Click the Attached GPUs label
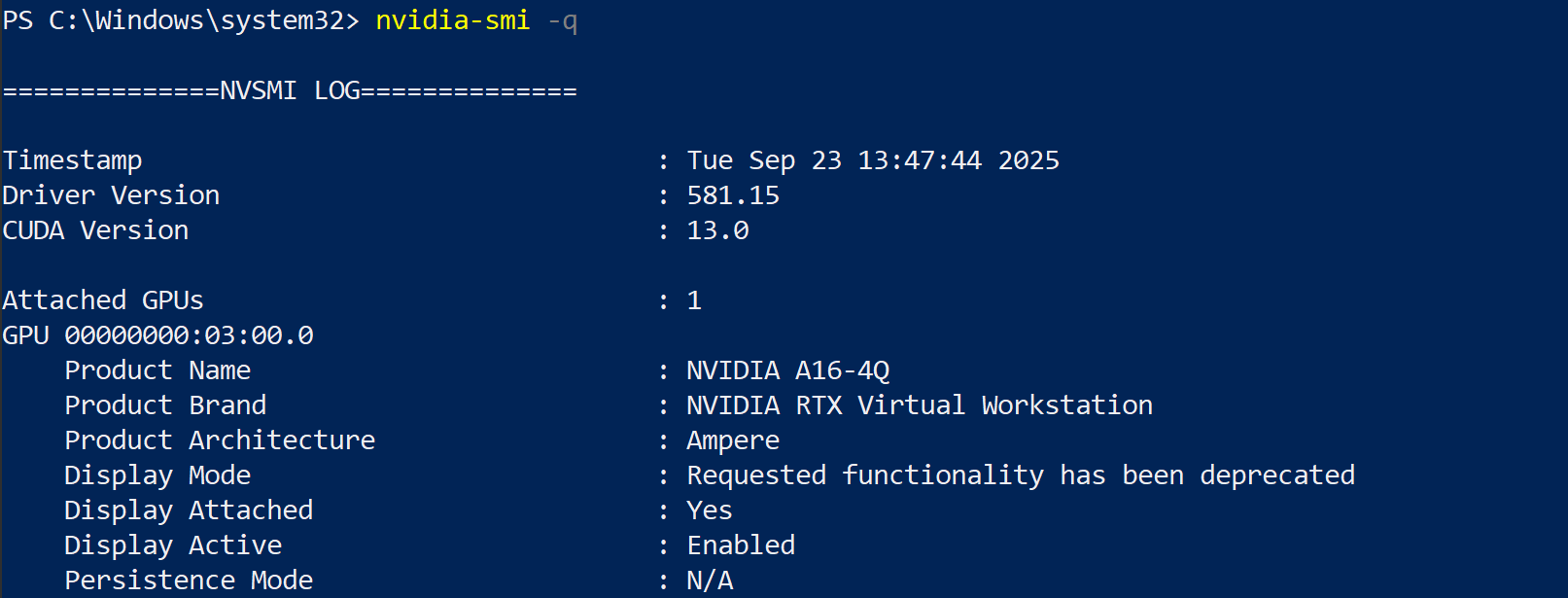 point(103,300)
